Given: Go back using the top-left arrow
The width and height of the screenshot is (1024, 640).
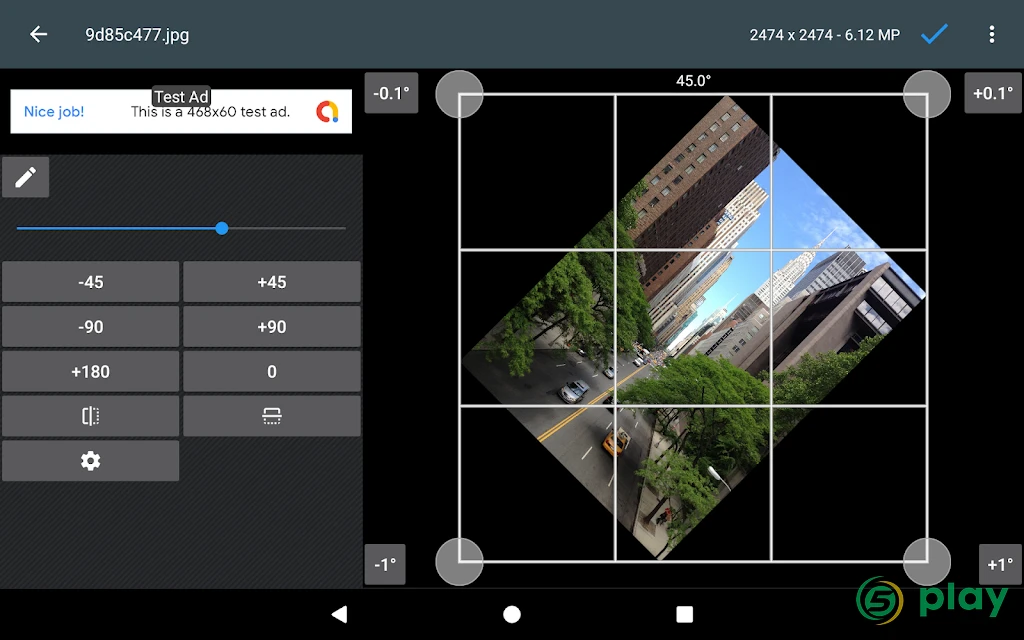Looking at the screenshot, I should pyautogui.click(x=39, y=35).
